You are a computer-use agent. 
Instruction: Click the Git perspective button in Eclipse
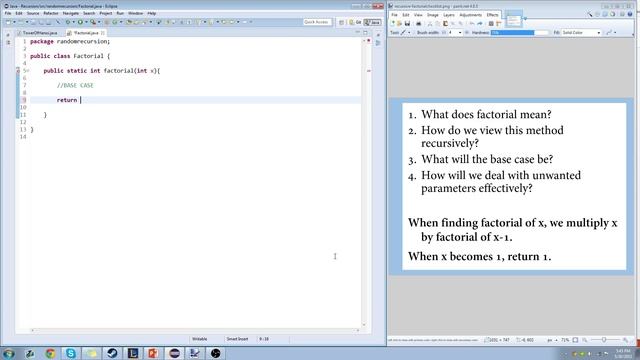tap(355, 22)
